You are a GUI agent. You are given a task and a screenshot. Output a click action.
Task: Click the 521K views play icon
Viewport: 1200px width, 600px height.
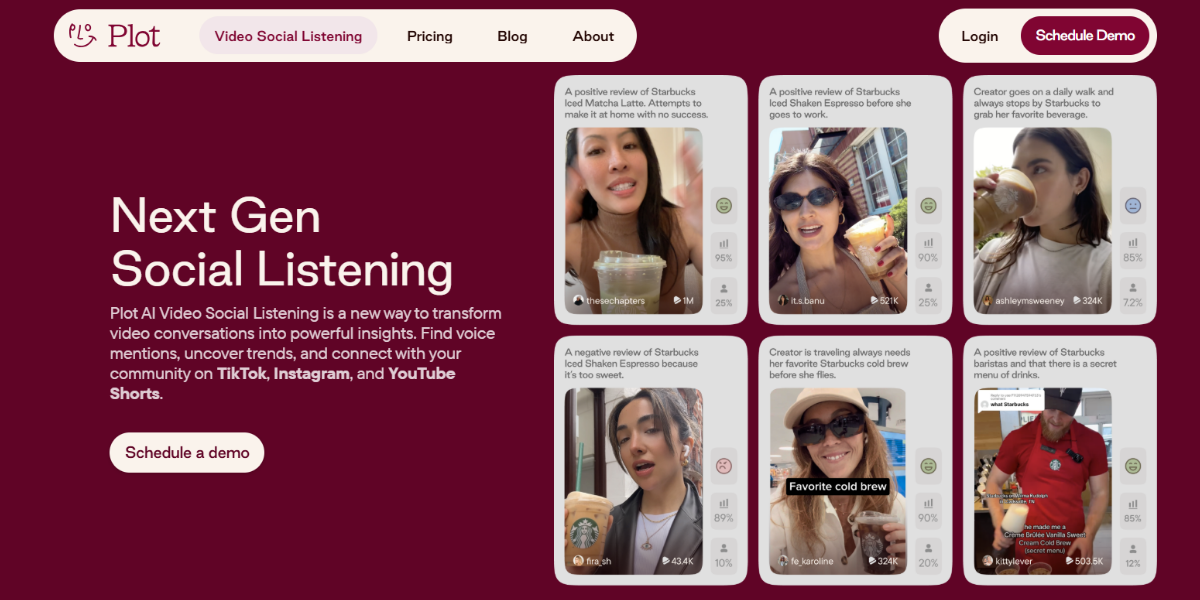tap(875, 300)
